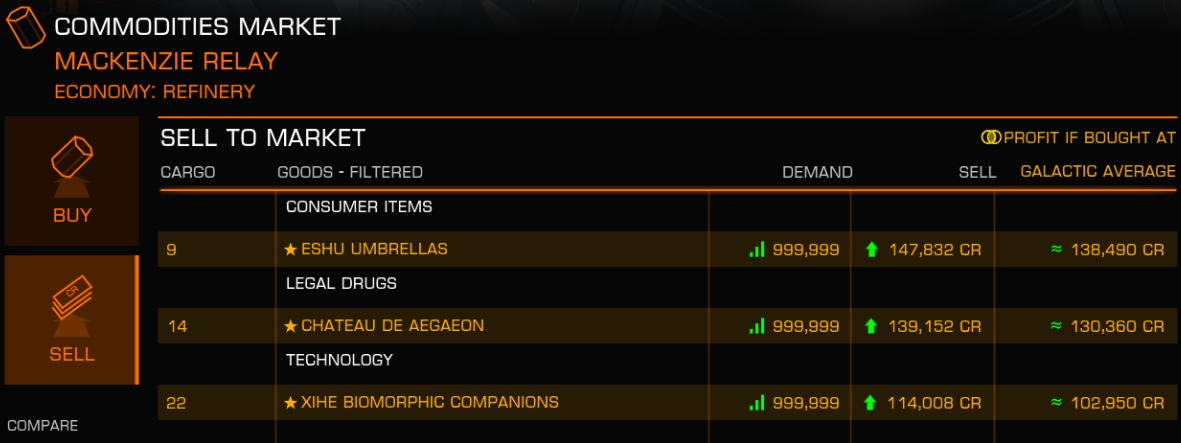Click the green price arrow for Chateau de Aegaeon
Image resolution: width=1181 pixels, height=443 pixels.
(872, 326)
